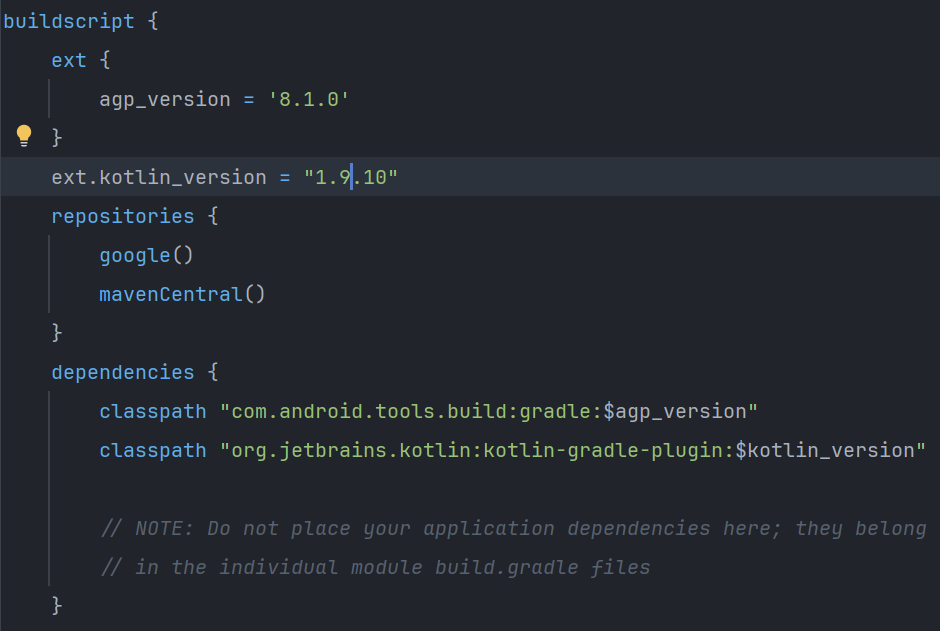Click the ext block keyword on line two
The height and width of the screenshot is (631, 940).
69,60
